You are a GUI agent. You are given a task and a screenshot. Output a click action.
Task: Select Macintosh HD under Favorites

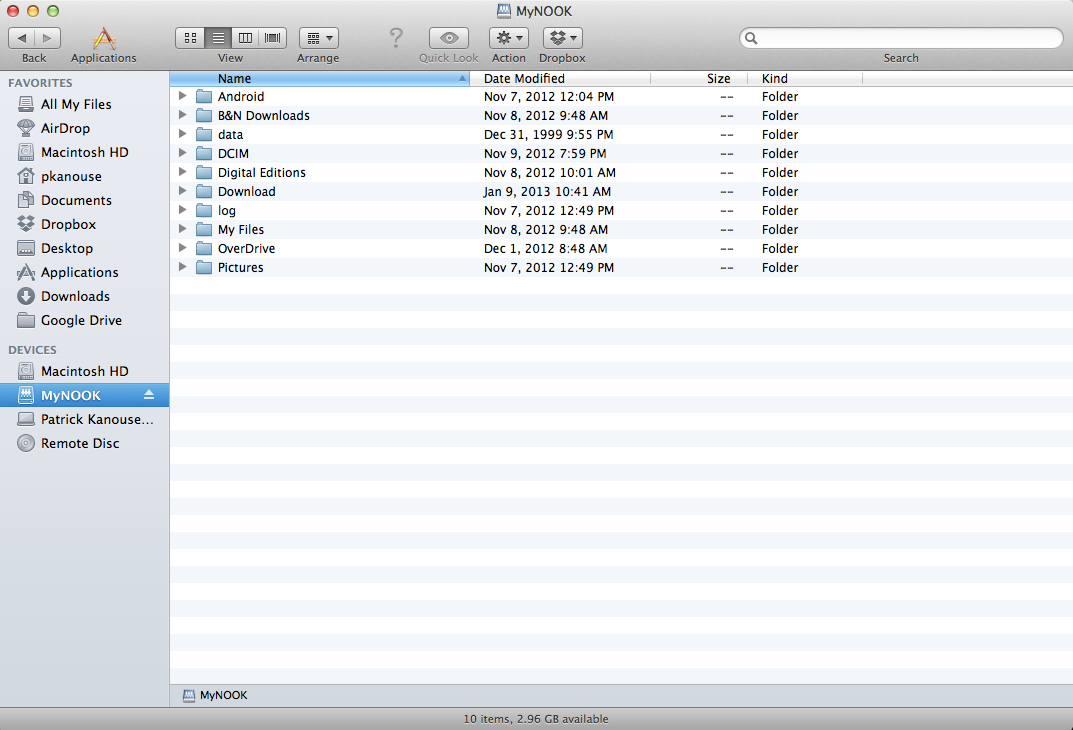click(x=85, y=152)
